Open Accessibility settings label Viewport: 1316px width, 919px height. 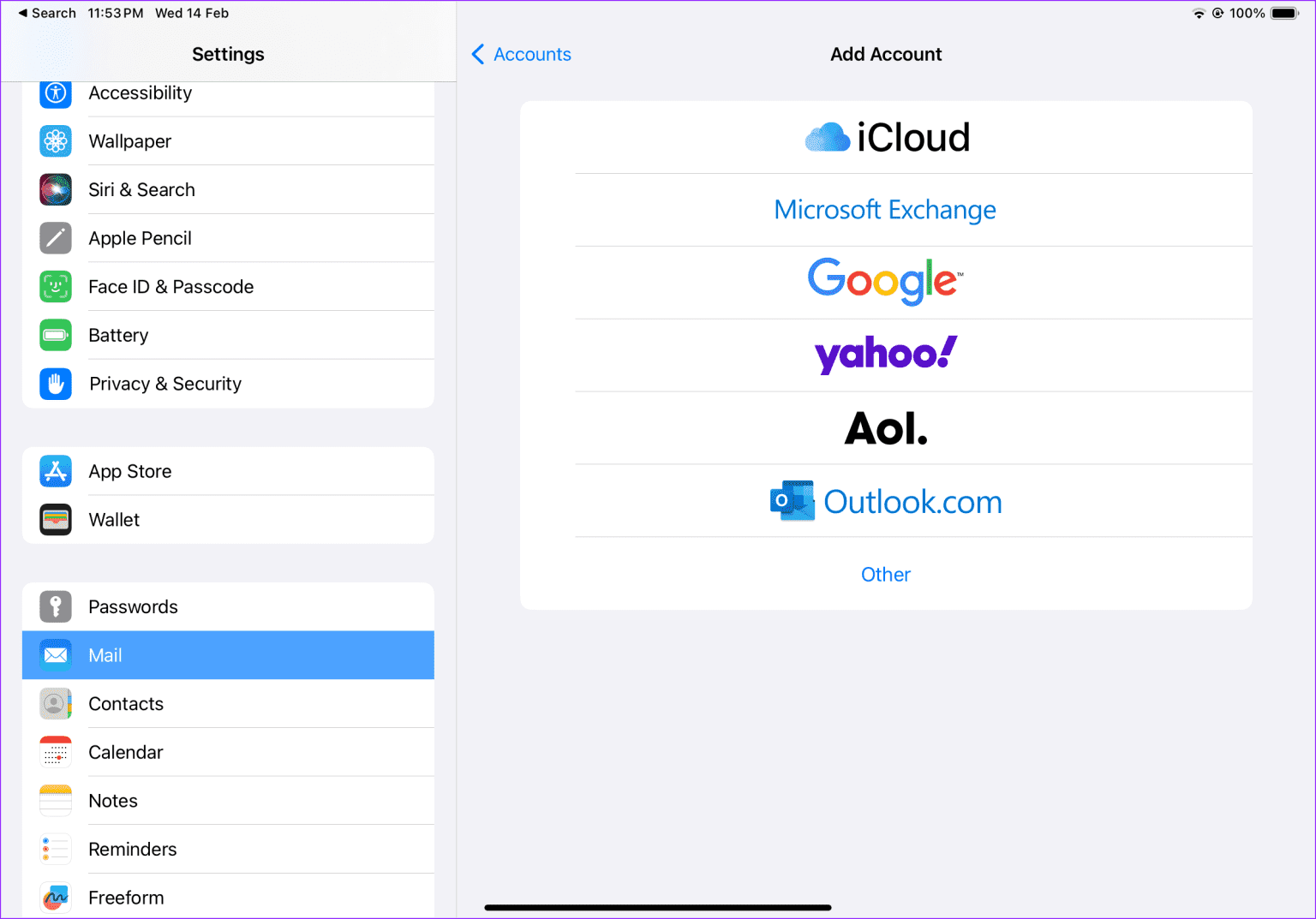pos(141,92)
